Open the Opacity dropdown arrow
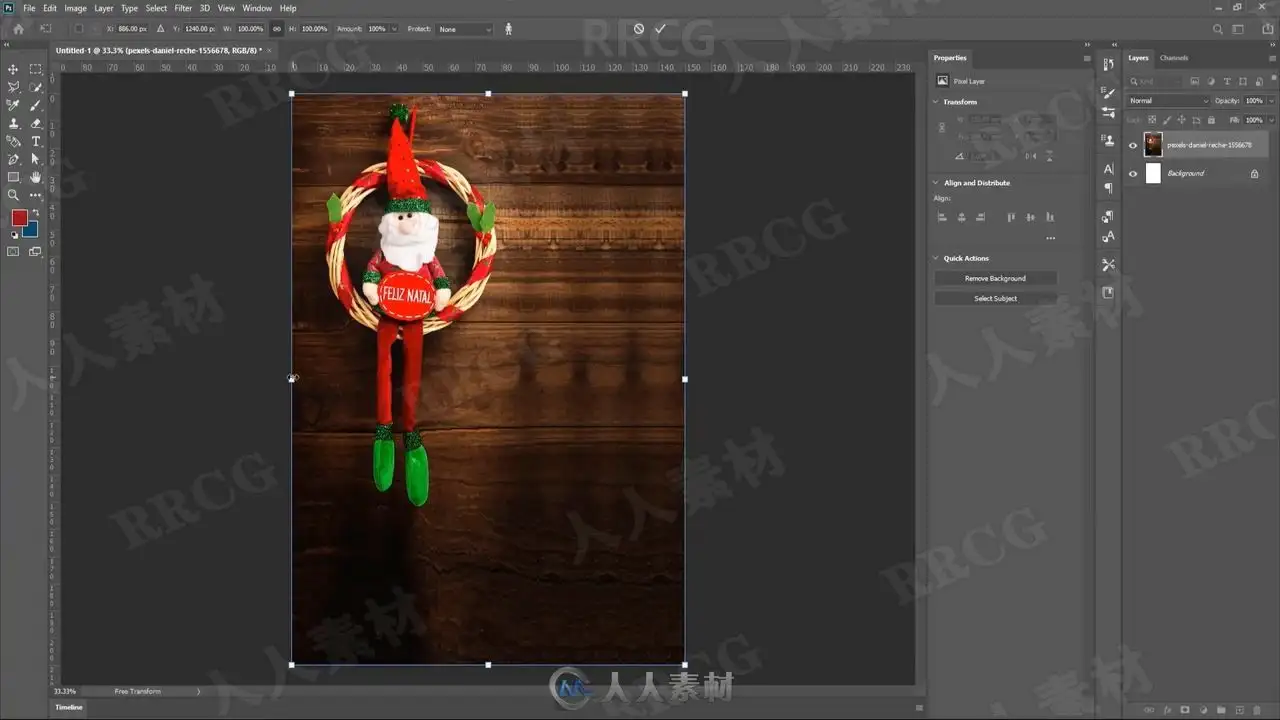Screen dimensions: 1280x720 [x=1272, y=101]
